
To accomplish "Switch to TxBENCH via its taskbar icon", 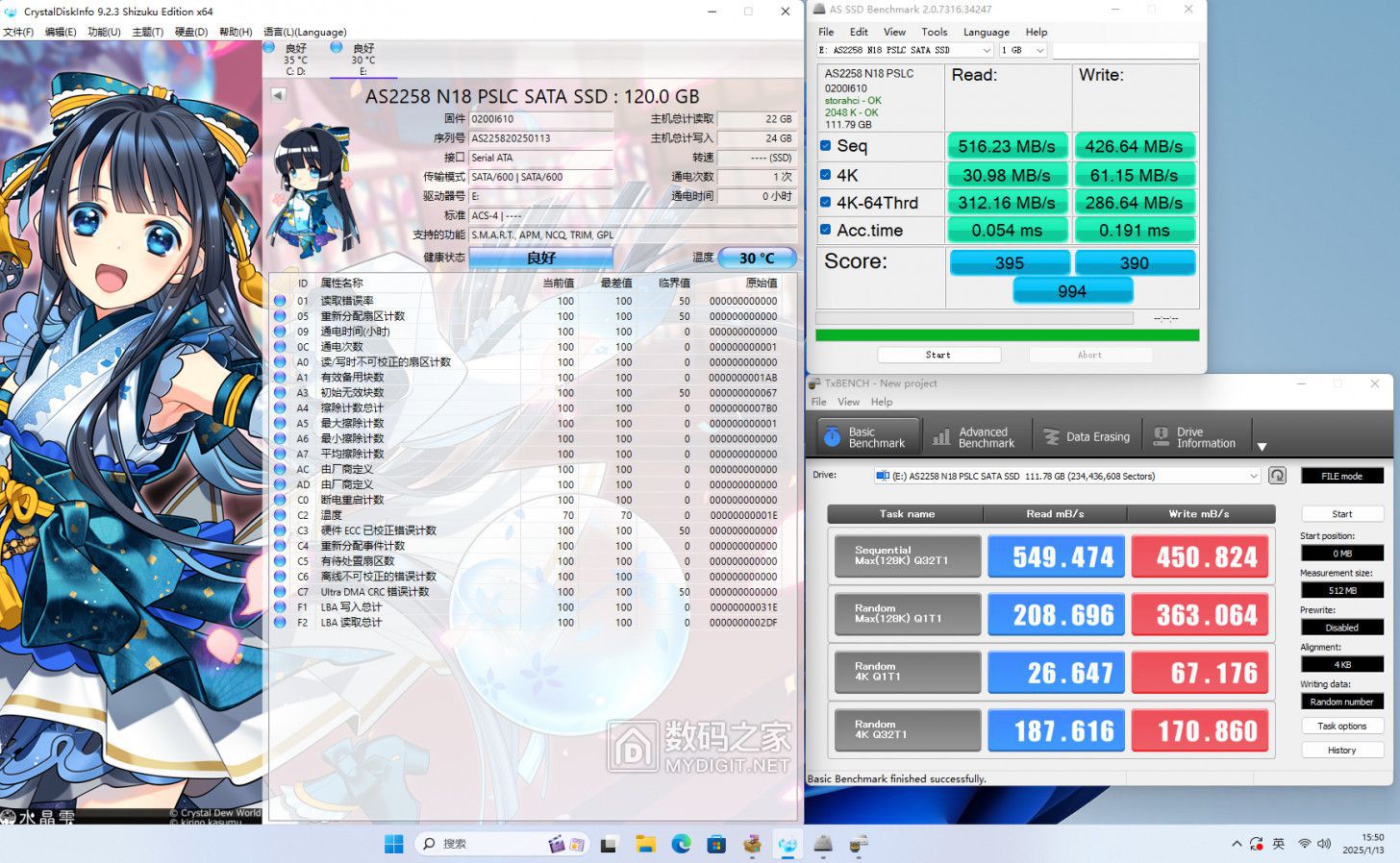I will point(859,845).
